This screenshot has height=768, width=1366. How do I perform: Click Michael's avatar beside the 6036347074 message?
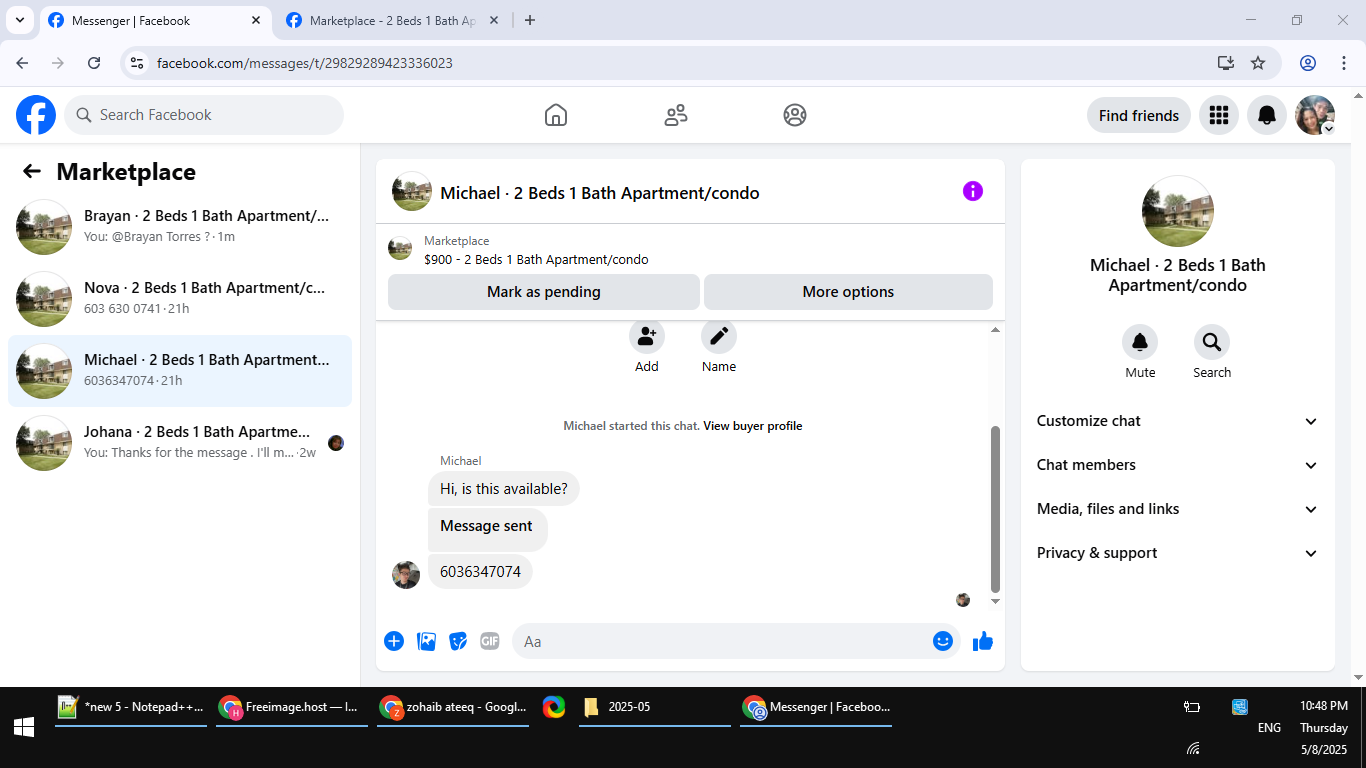(406, 575)
